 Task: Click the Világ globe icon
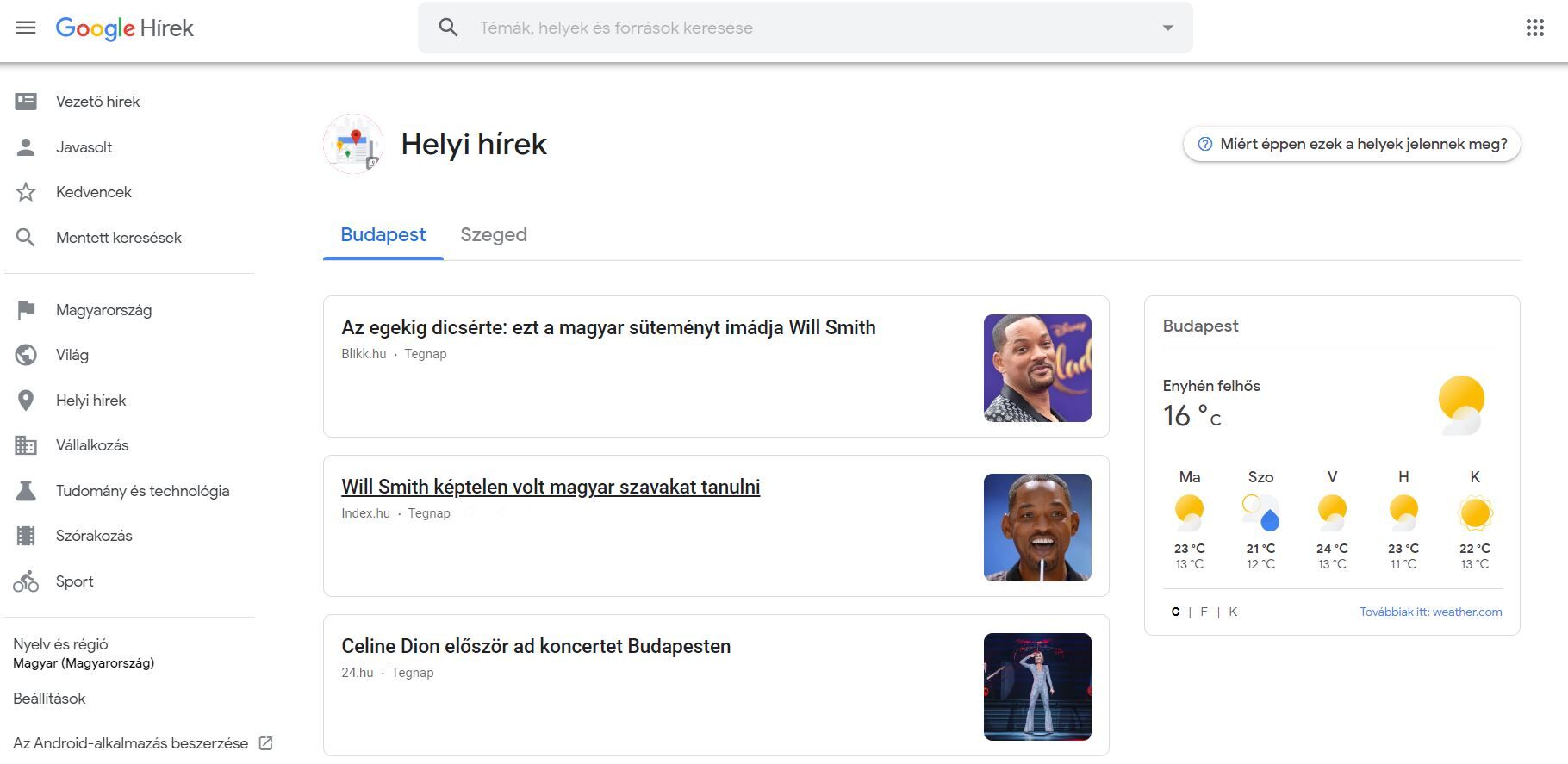click(x=26, y=355)
